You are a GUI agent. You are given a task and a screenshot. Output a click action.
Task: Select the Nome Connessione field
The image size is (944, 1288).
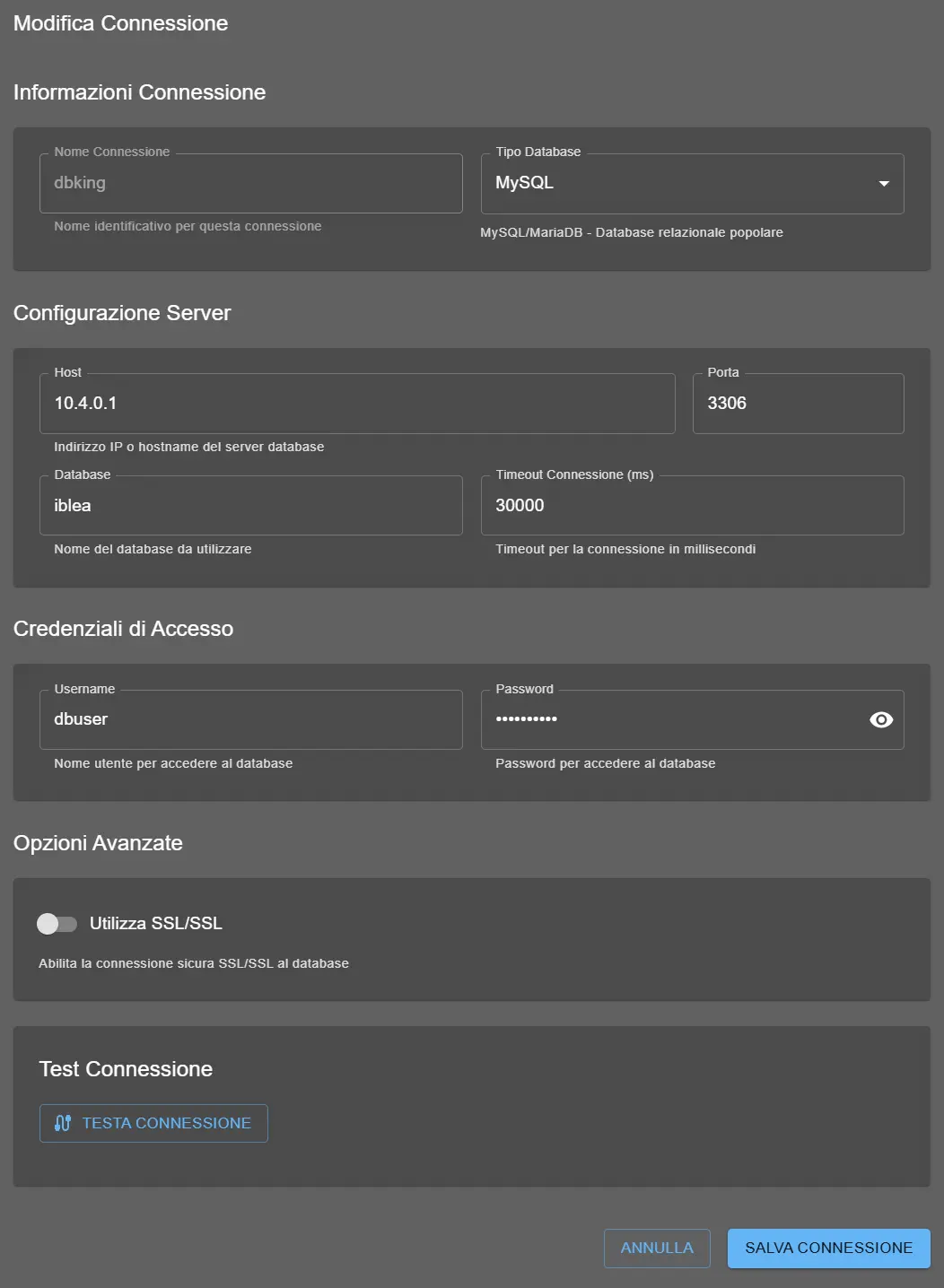pyautogui.click(x=250, y=183)
